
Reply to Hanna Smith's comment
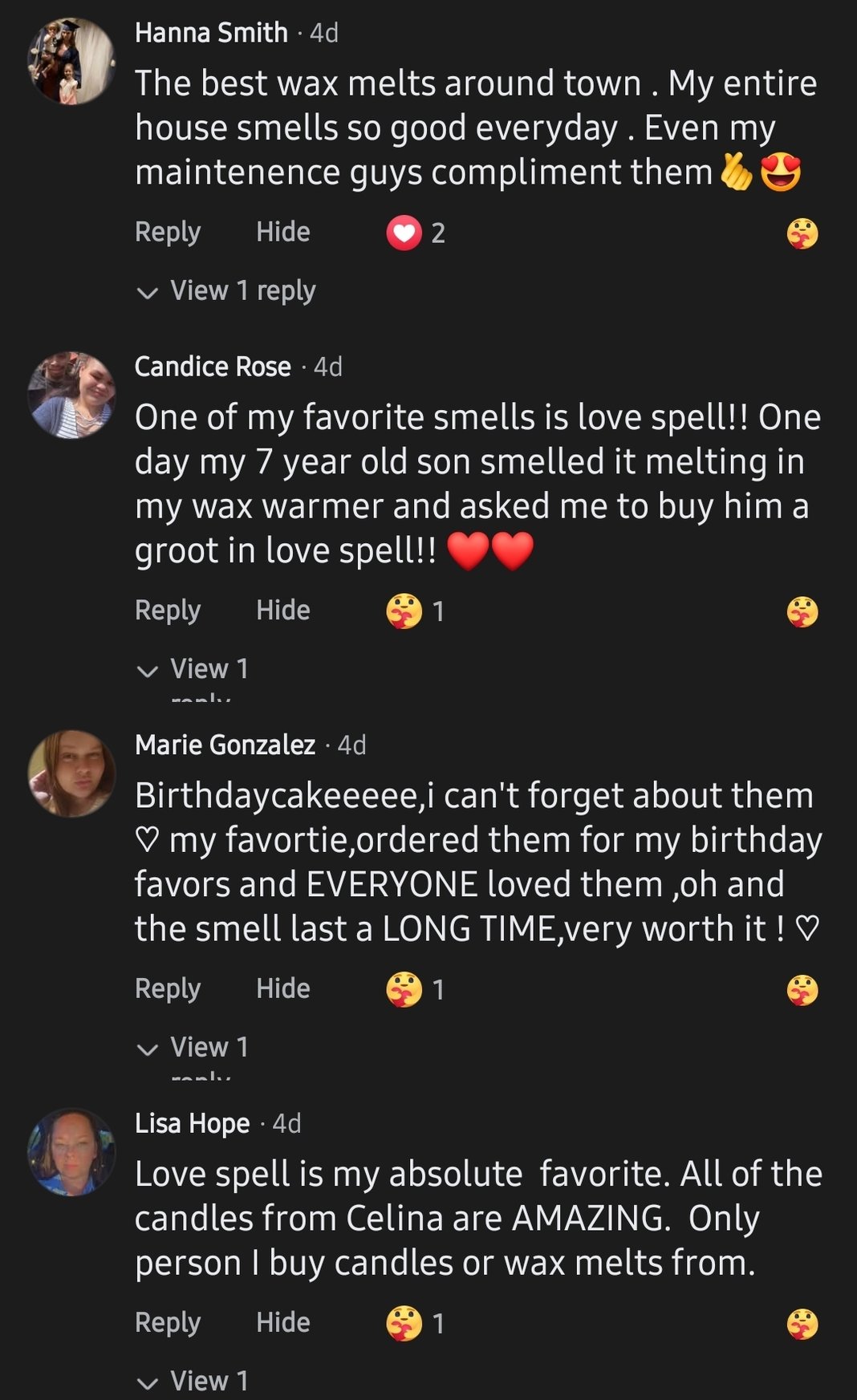[x=168, y=233]
